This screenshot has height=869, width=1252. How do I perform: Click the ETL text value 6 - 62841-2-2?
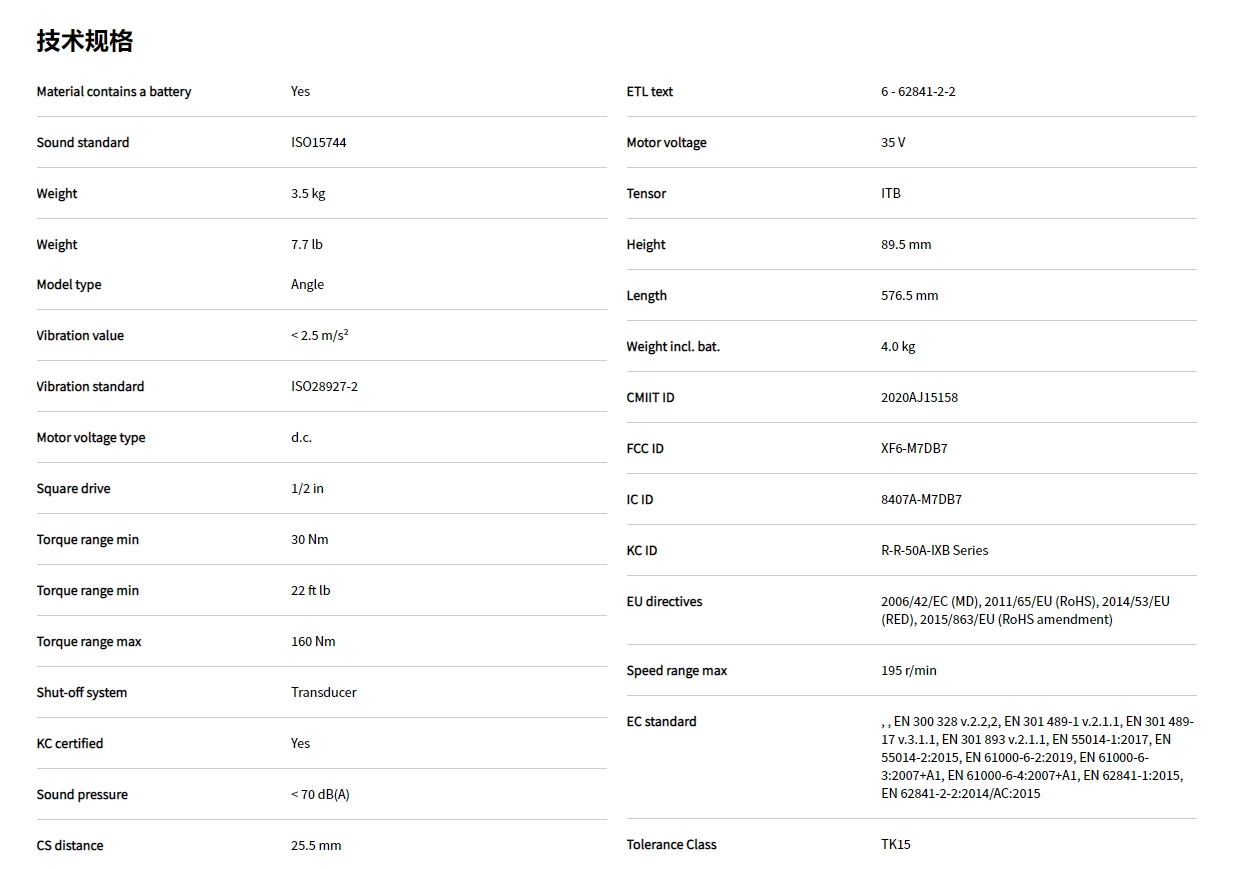918,92
